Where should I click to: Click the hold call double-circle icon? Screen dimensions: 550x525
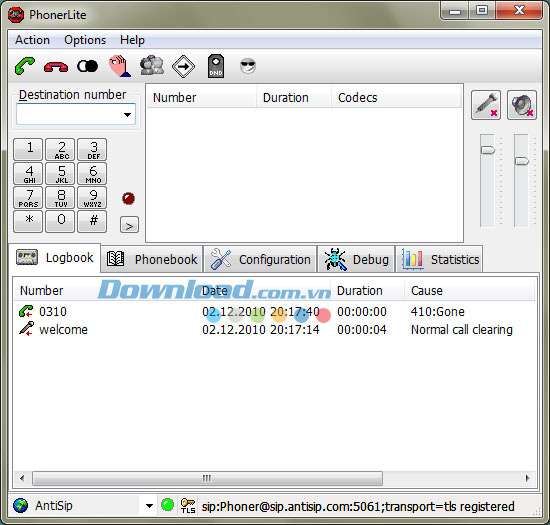[x=87, y=66]
